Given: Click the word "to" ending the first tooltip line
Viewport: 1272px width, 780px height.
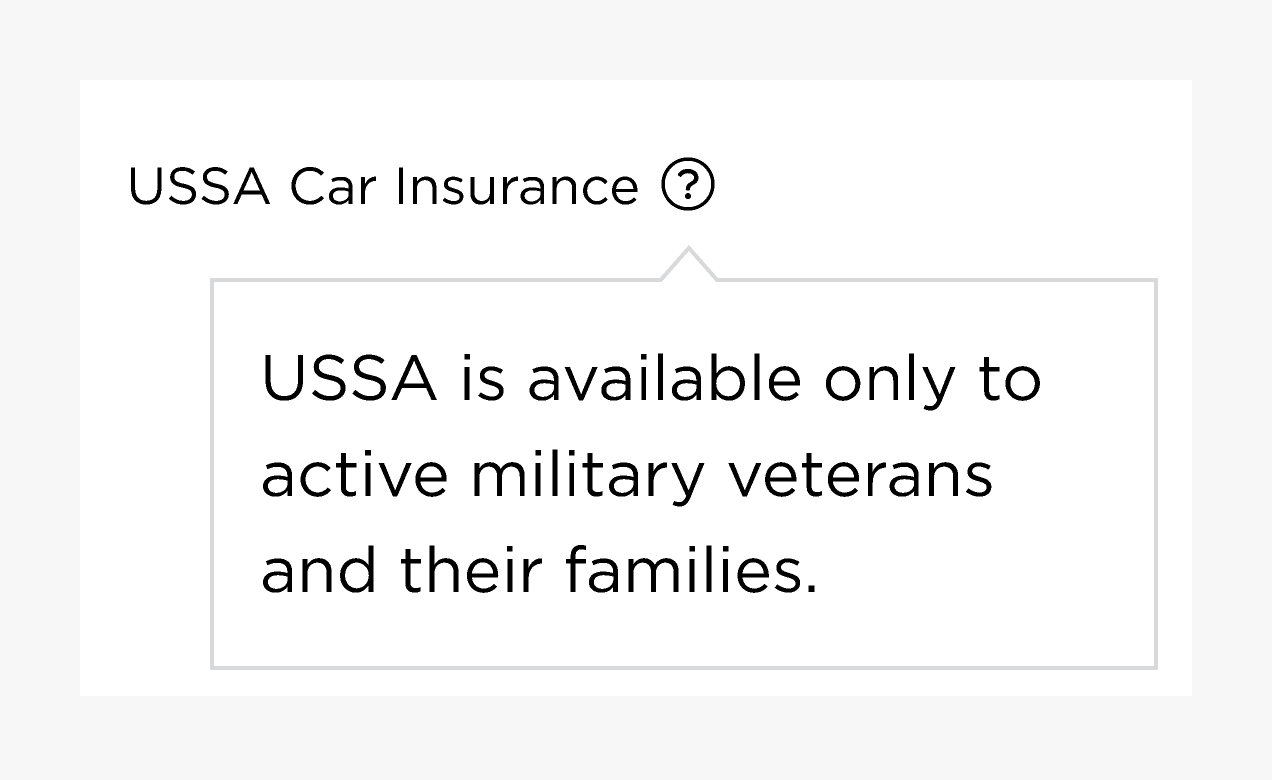Looking at the screenshot, I should point(1008,380).
